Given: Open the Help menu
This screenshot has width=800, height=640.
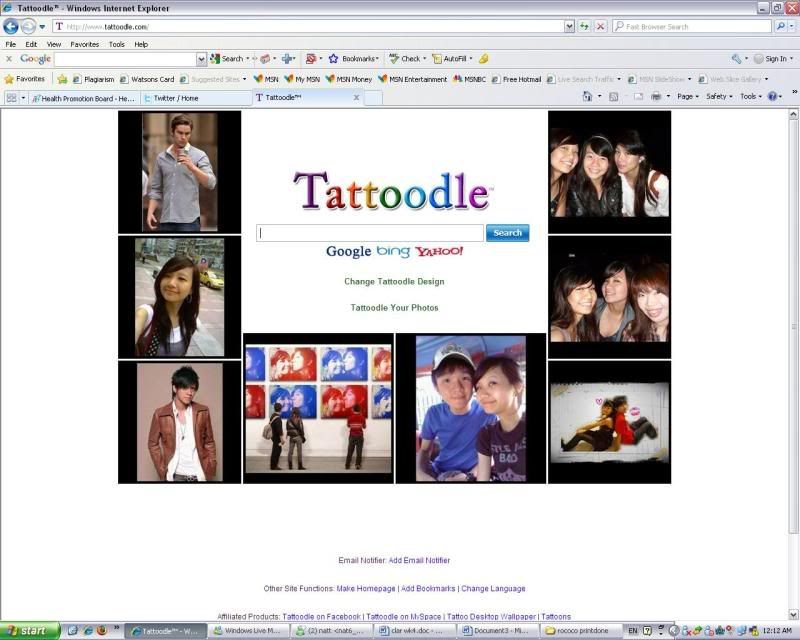Looking at the screenshot, I should [x=141, y=44].
